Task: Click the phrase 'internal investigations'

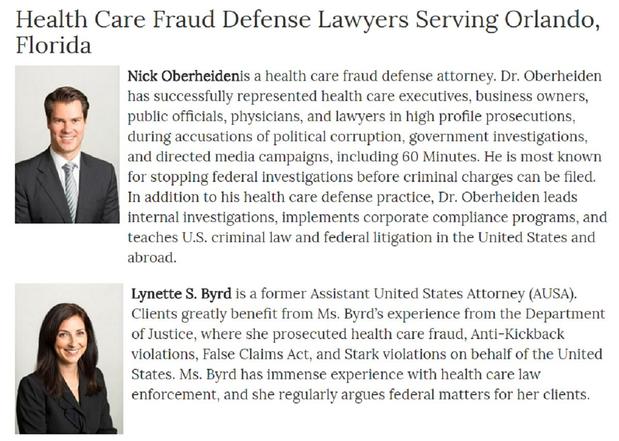Action: pyautogui.click(x=201, y=217)
